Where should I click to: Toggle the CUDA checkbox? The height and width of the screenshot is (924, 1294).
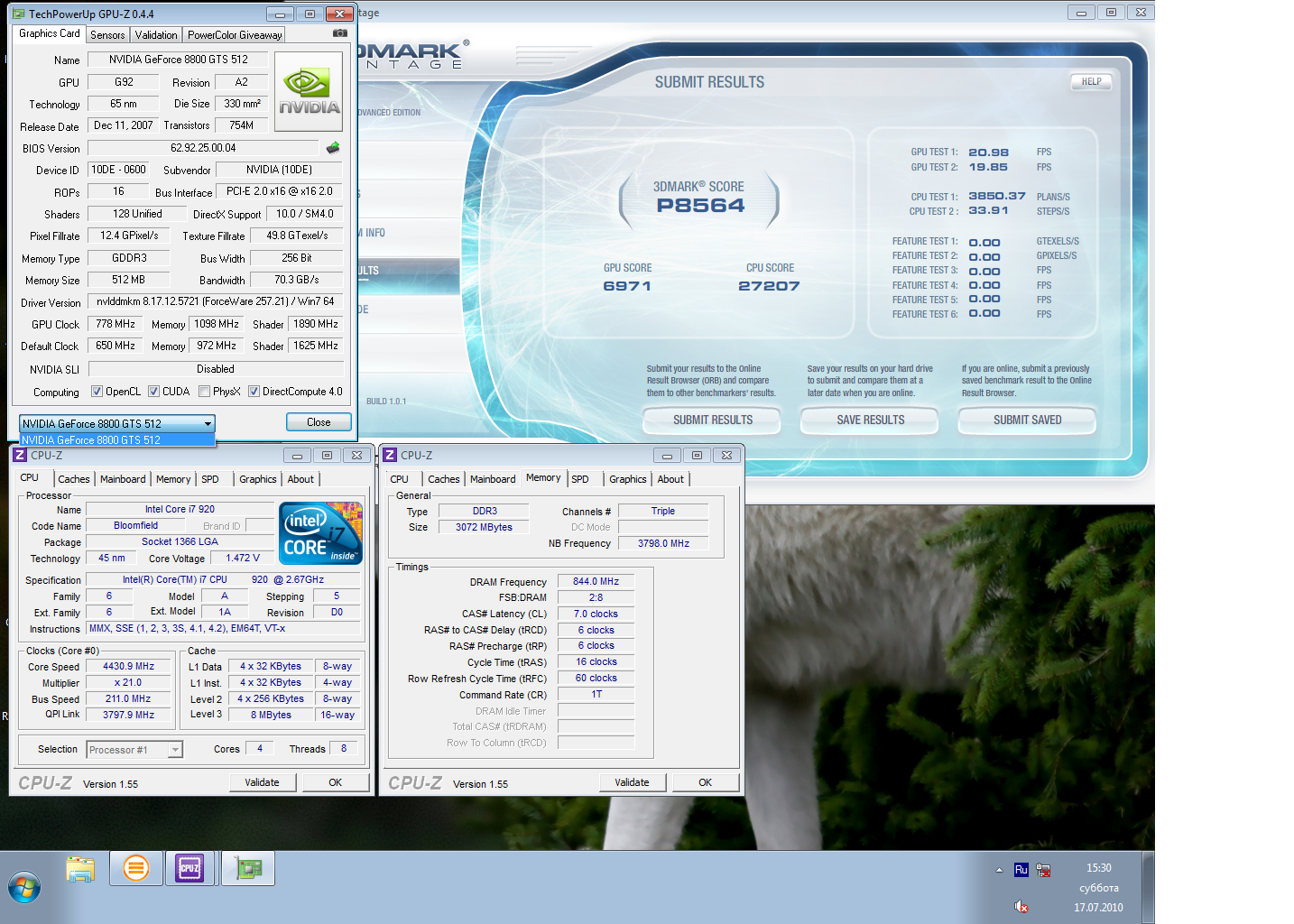click(x=154, y=392)
